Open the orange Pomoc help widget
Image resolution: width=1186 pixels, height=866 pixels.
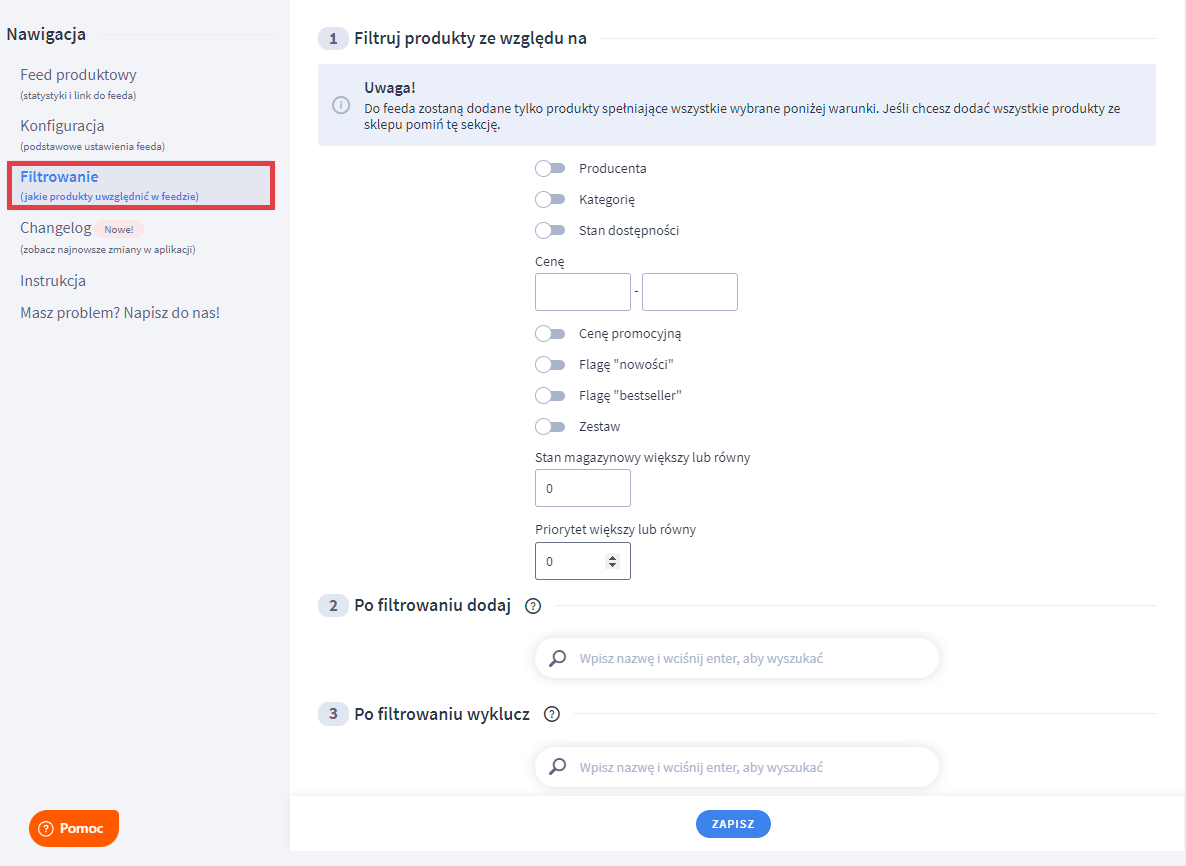click(74, 828)
